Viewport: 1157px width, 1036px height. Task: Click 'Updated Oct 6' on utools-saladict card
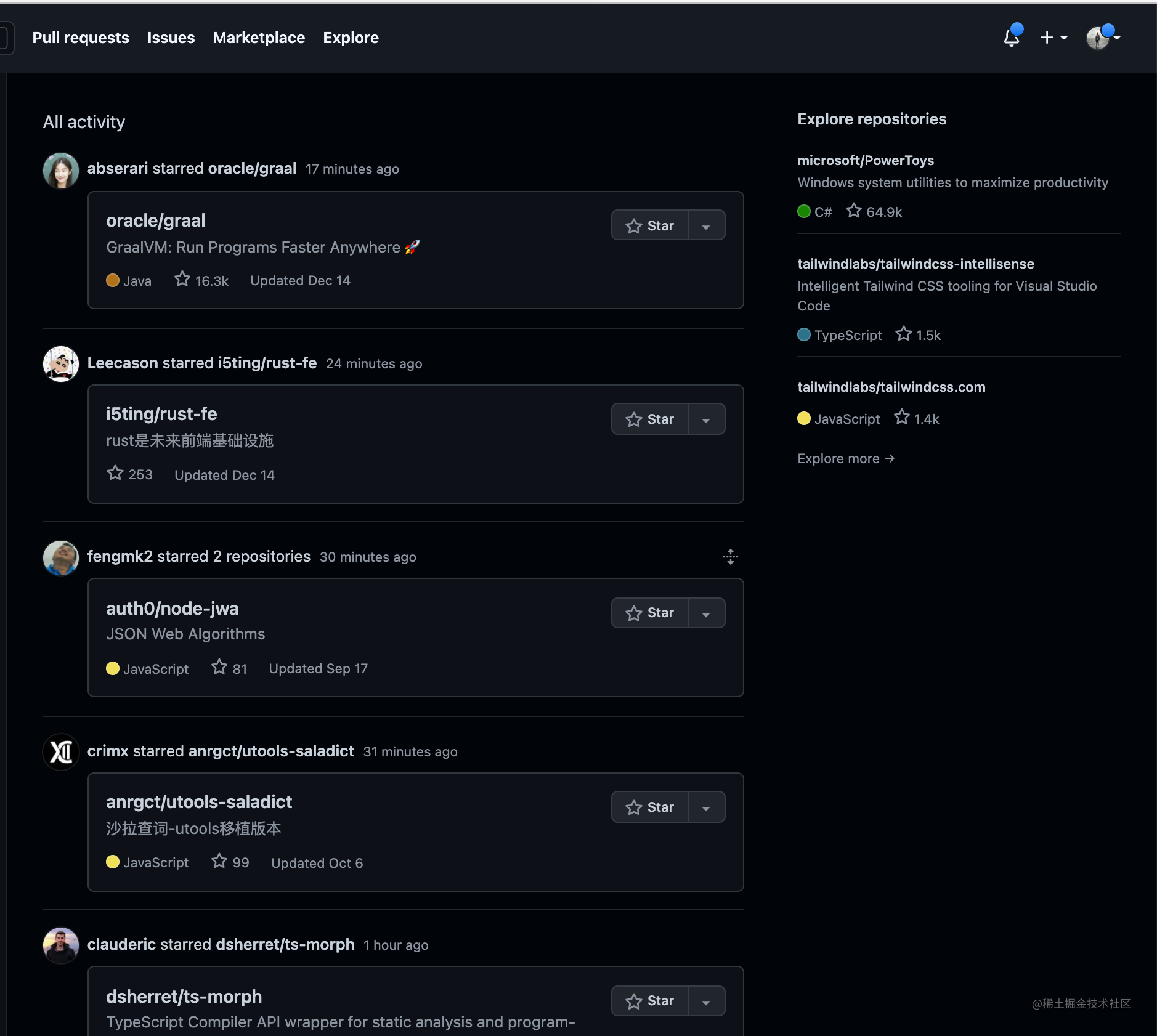(x=317, y=863)
